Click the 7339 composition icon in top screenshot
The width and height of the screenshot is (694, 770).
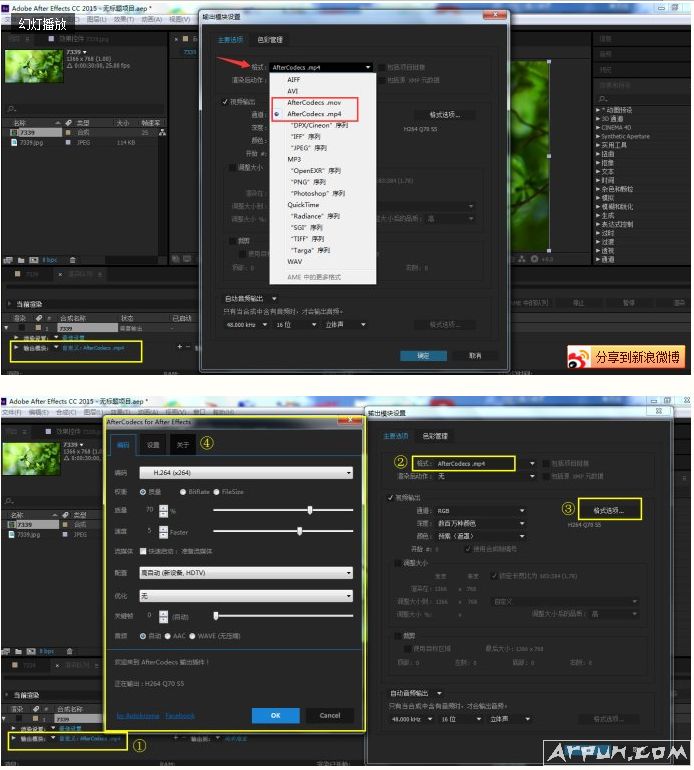pos(14,133)
